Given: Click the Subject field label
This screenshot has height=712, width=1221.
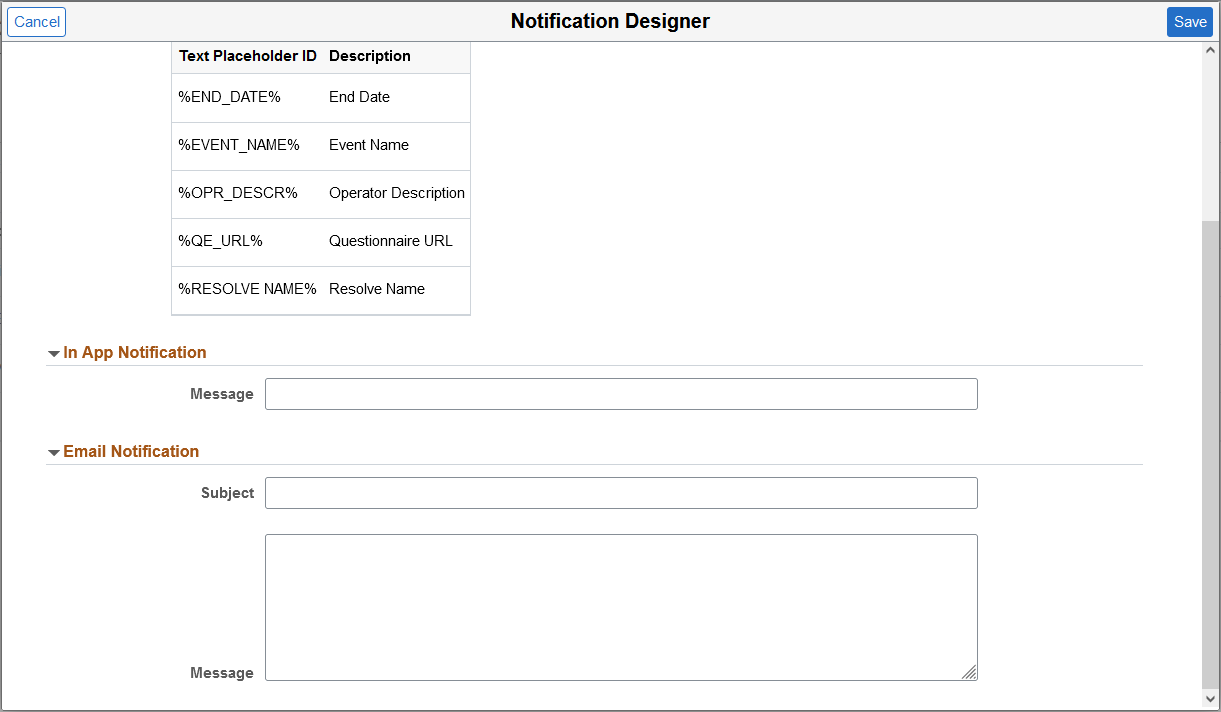Looking at the screenshot, I should (228, 493).
